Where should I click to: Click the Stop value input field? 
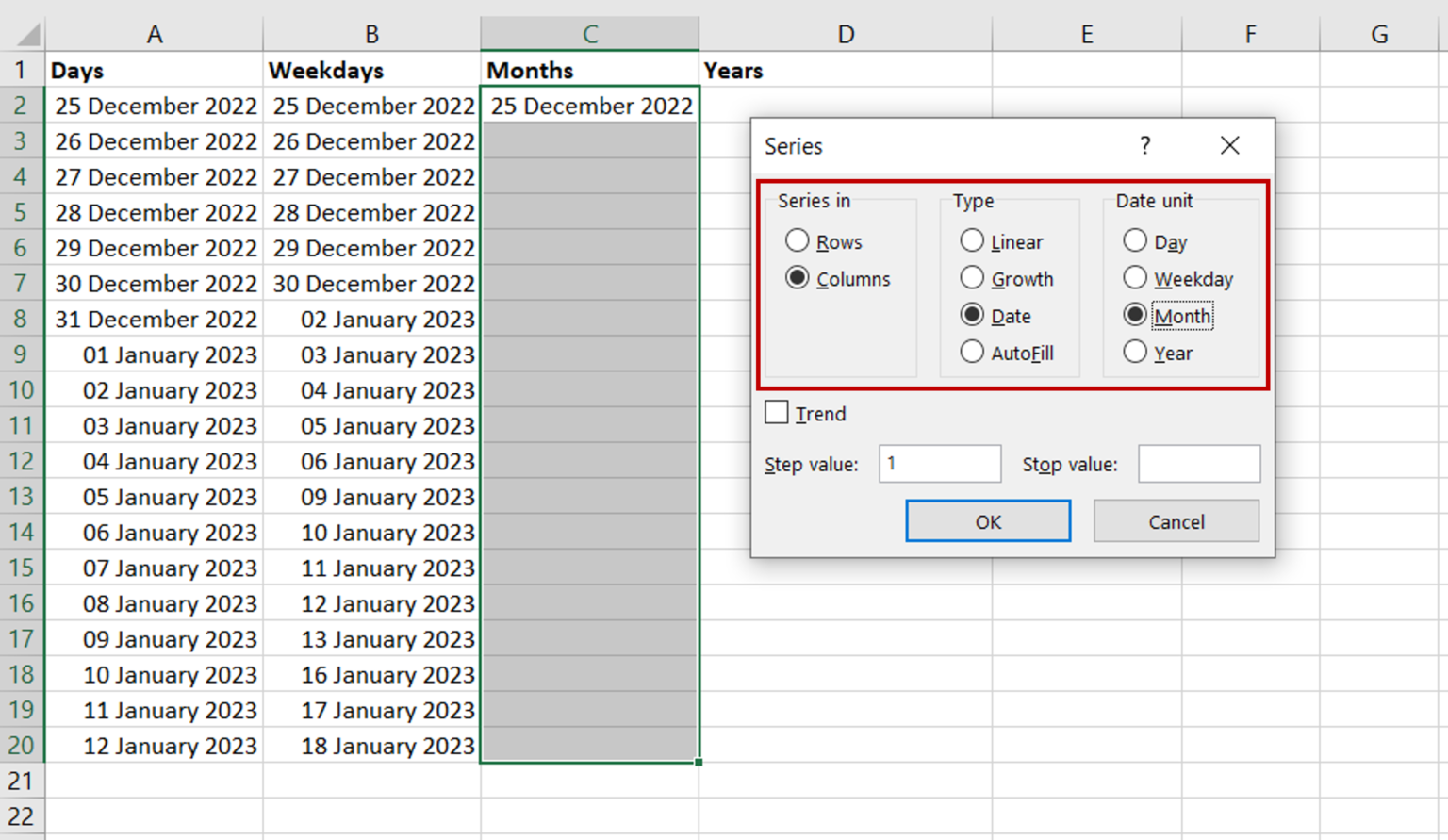[x=1198, y=464]
